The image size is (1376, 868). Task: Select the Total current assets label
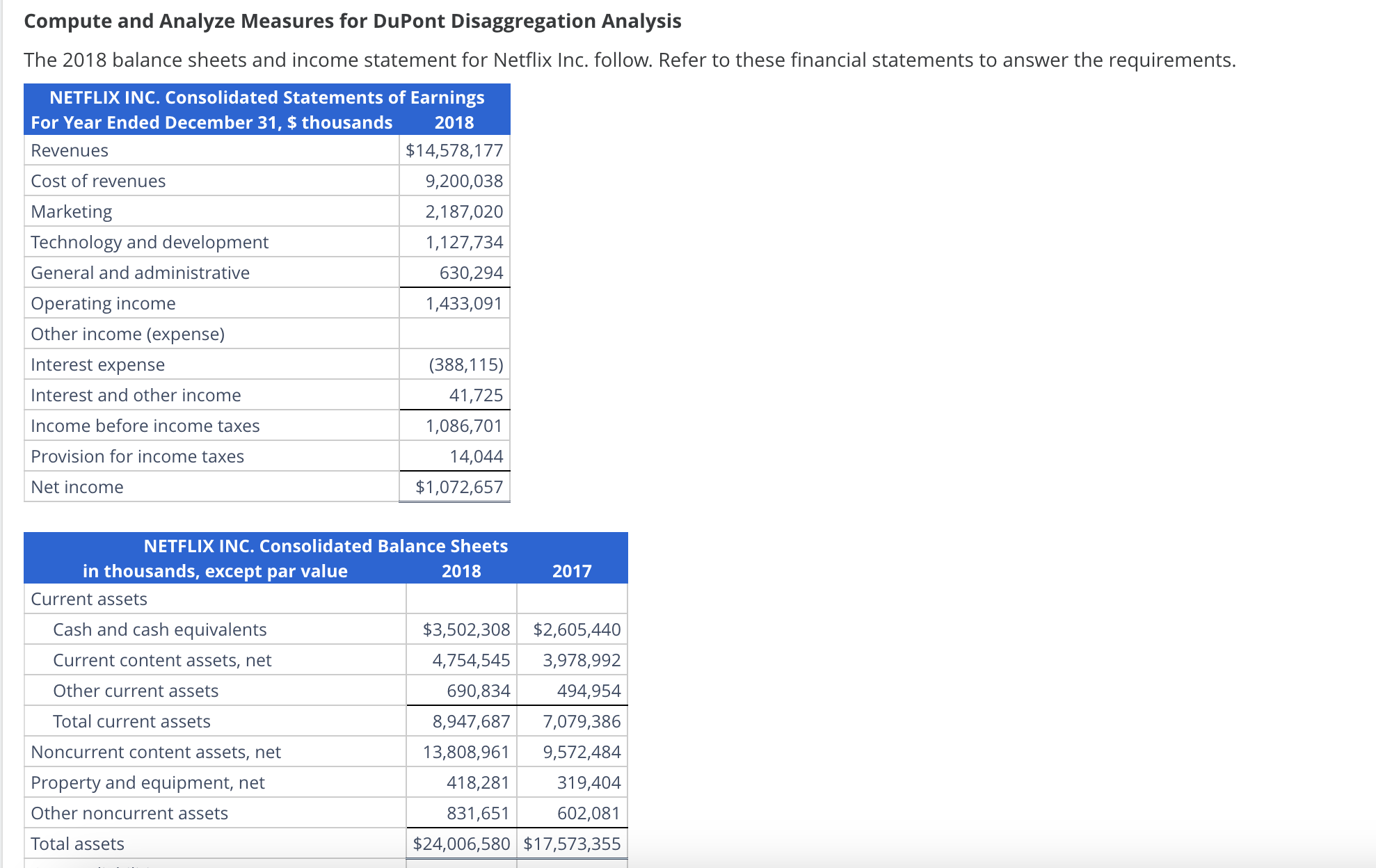[x=131, y=721]
